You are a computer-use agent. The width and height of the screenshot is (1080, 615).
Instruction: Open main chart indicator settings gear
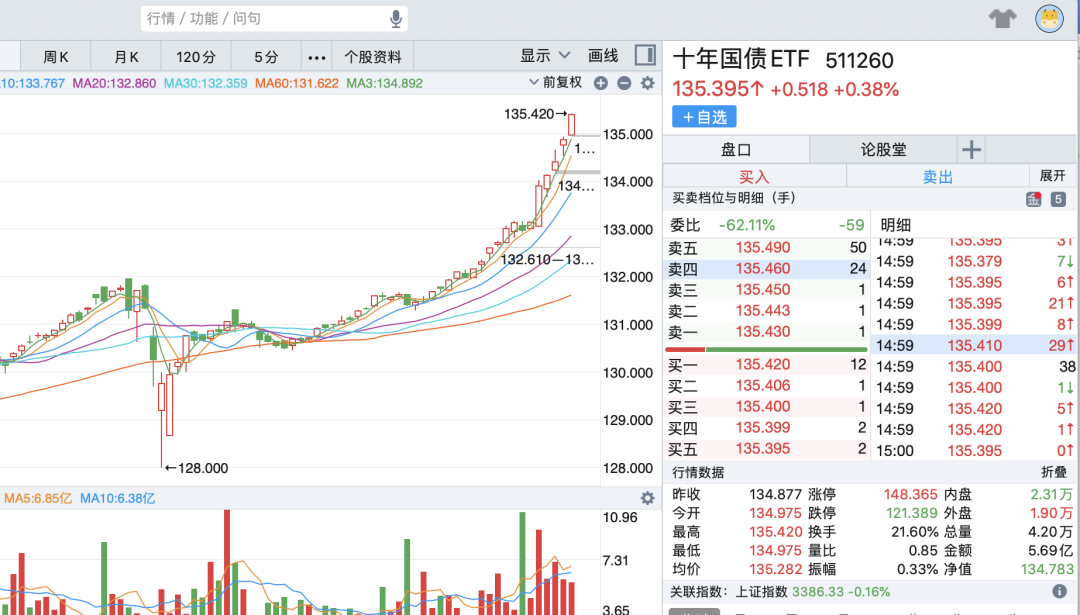647,83
